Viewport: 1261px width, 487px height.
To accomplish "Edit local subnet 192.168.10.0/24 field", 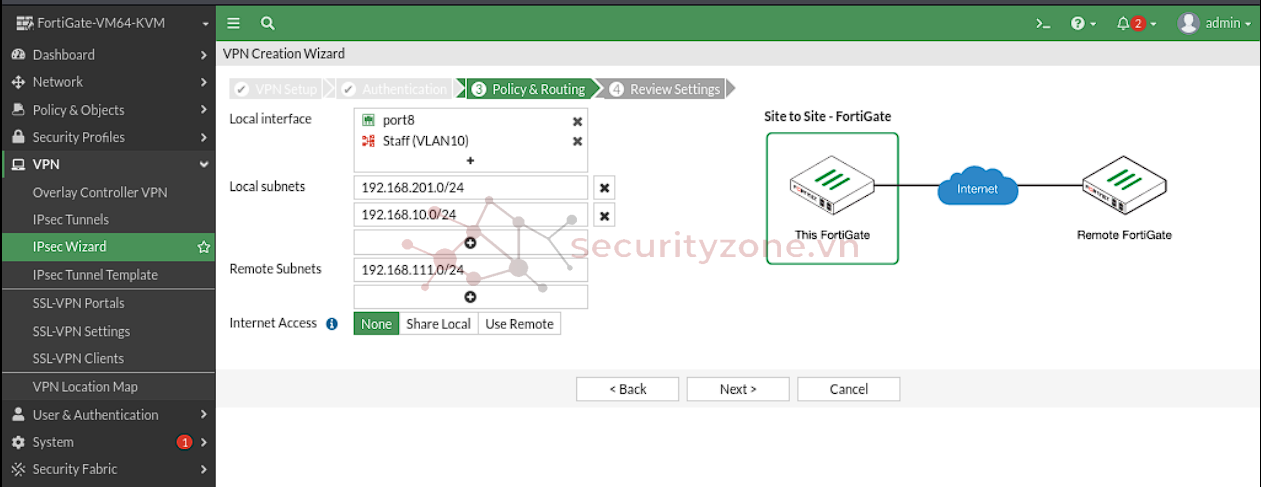I will point(470,215).
